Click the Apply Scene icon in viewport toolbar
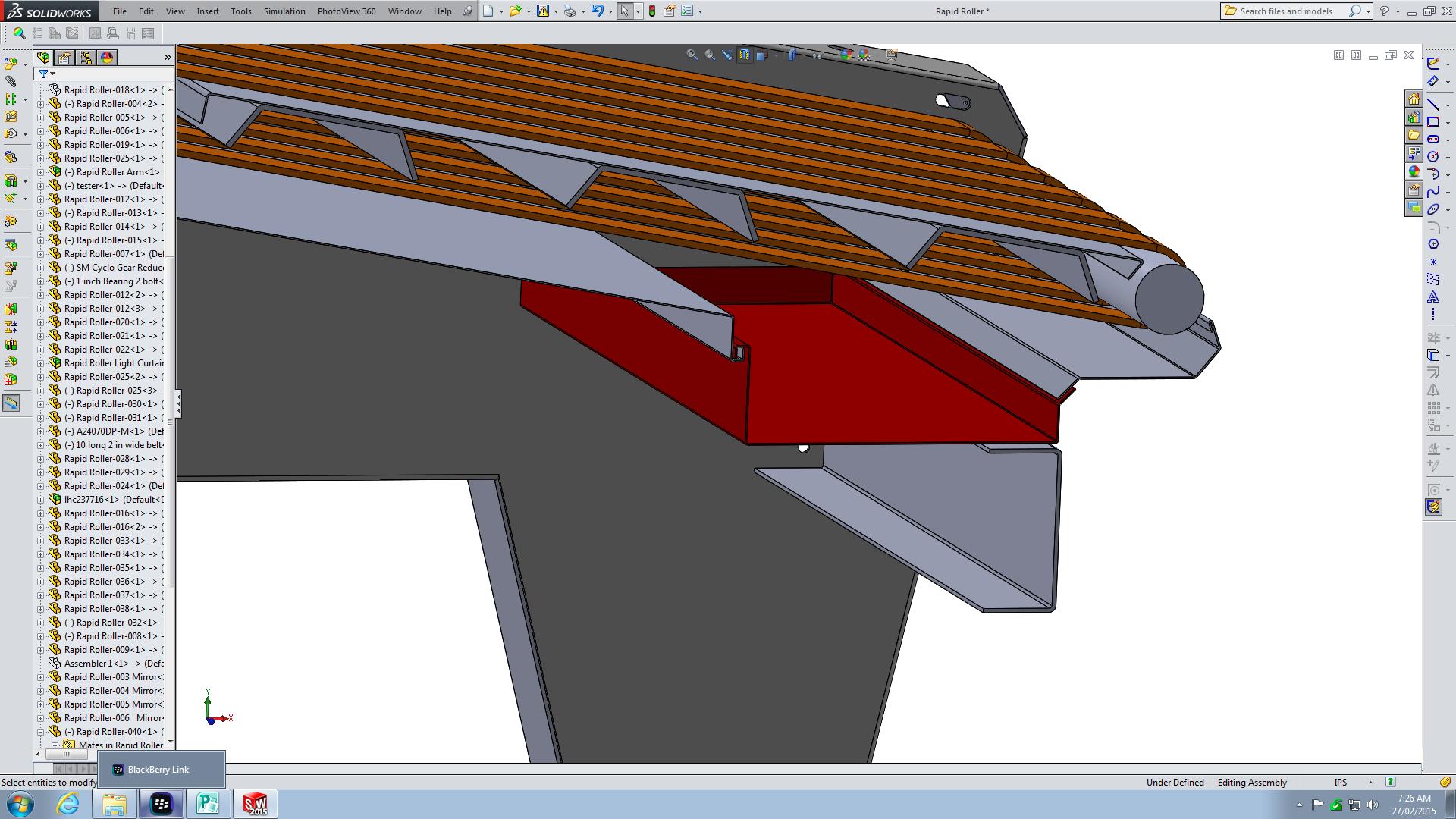Image resolution: width=1456 pixels, height=819 pixels. [864, 55]
